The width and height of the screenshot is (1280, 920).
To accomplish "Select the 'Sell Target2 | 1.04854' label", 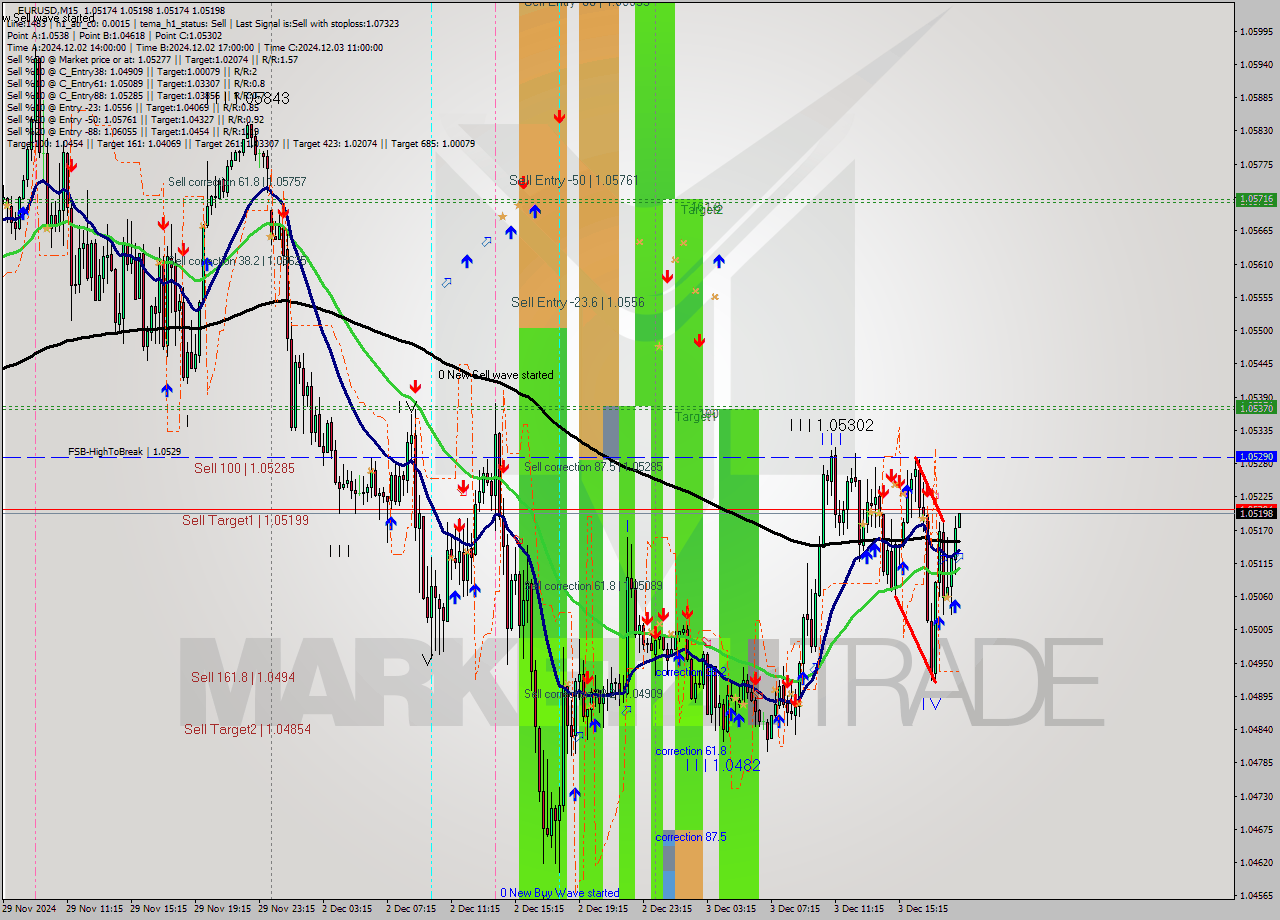I will pyautogui.click(x=247, y=729).
